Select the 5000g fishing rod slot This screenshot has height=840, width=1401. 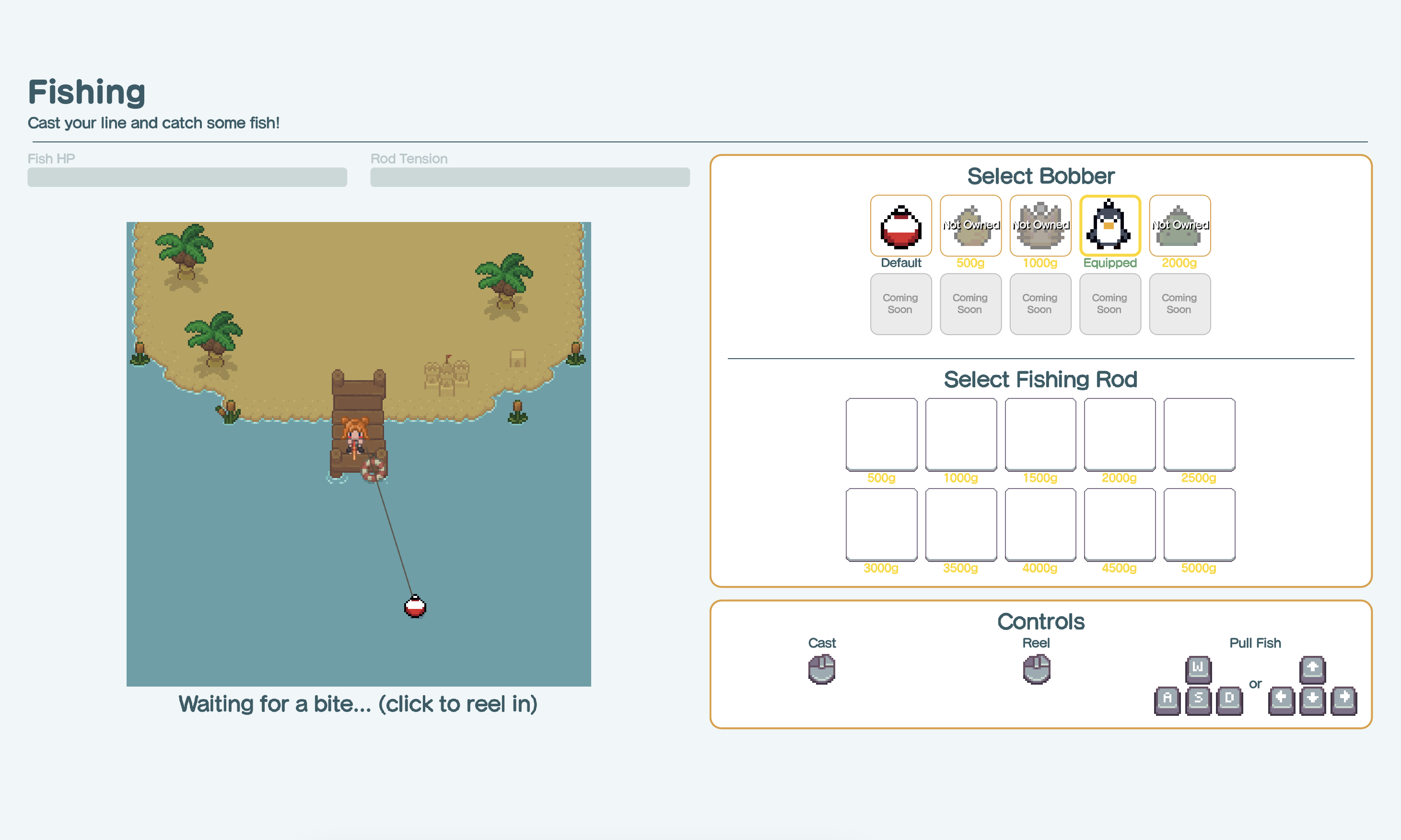(1199, 524)
